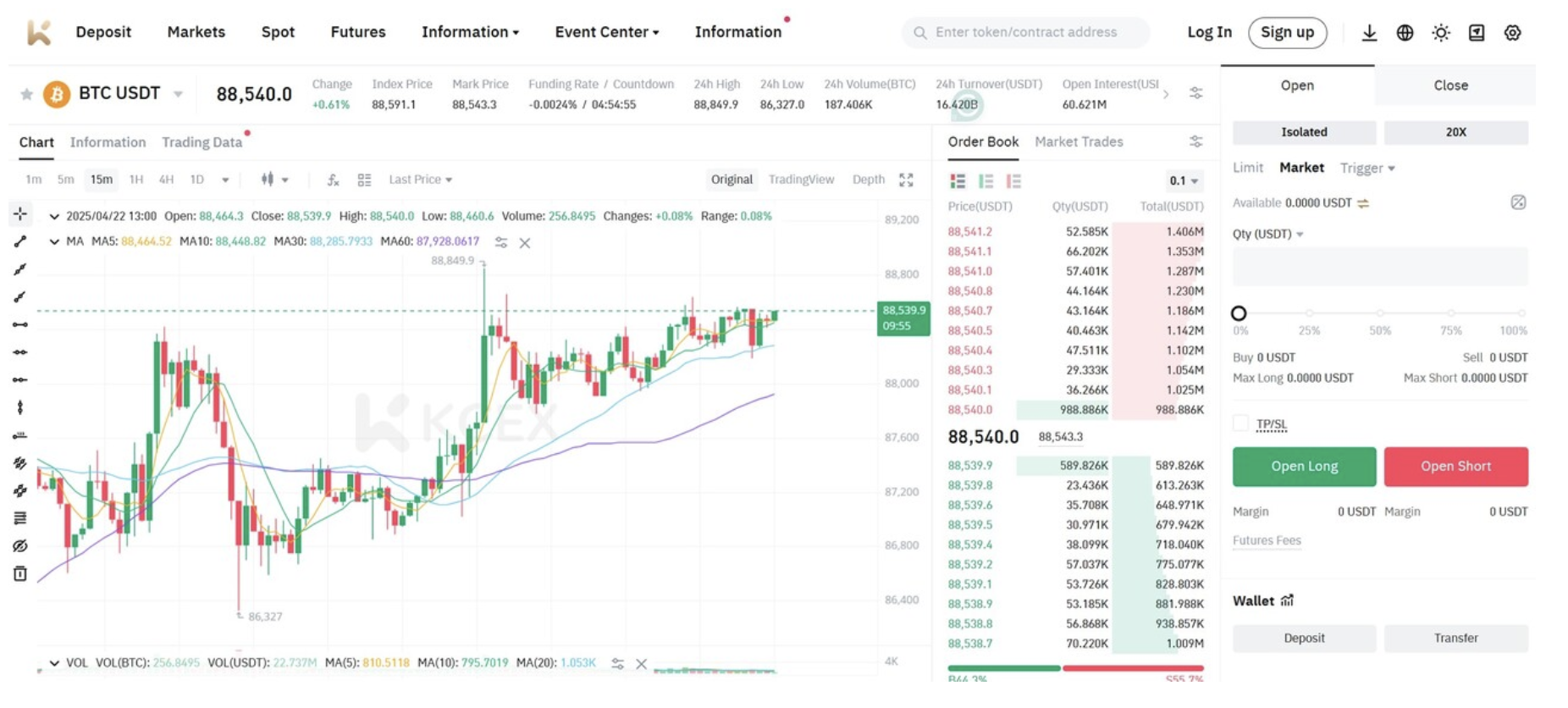This screenshot has width=1568, height=708.
Task: Switch to the Market Trades tab
Action: pos(1079,141)
